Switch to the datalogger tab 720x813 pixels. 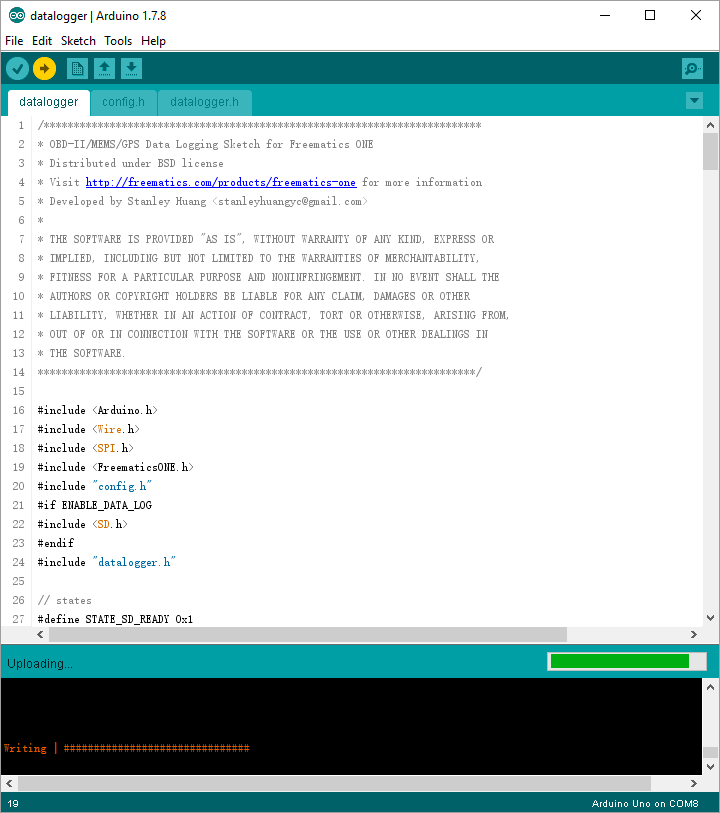[49, 102]
